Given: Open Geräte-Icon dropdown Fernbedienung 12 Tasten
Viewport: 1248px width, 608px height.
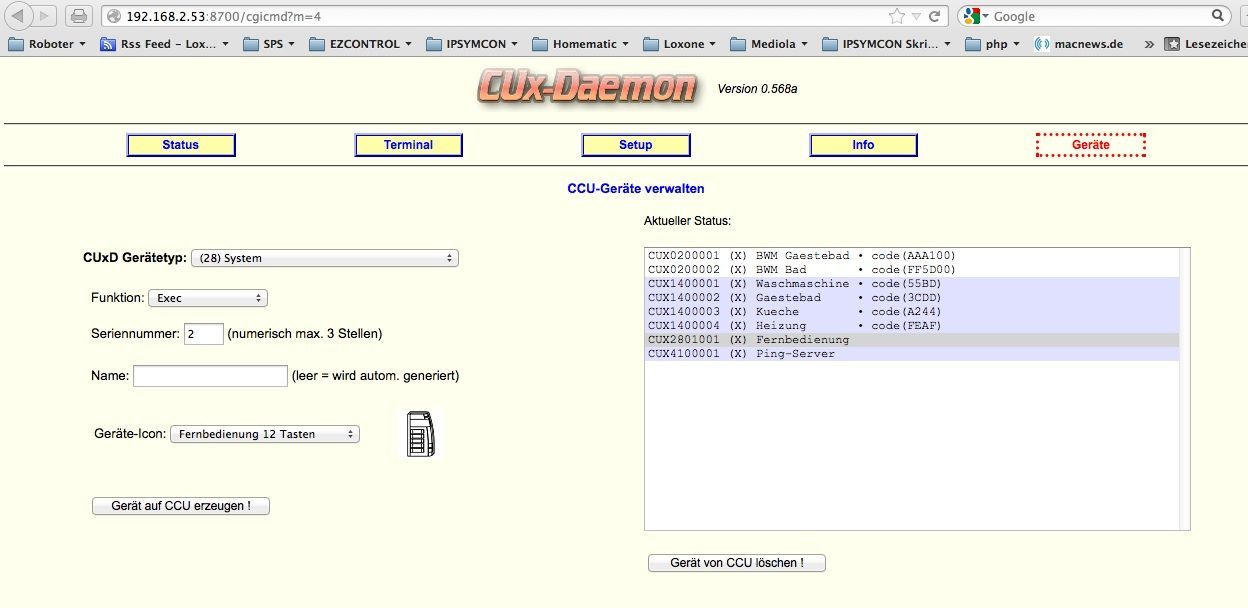Looking at the screenshot, I should pyautogui.click(x=265, y=434).
